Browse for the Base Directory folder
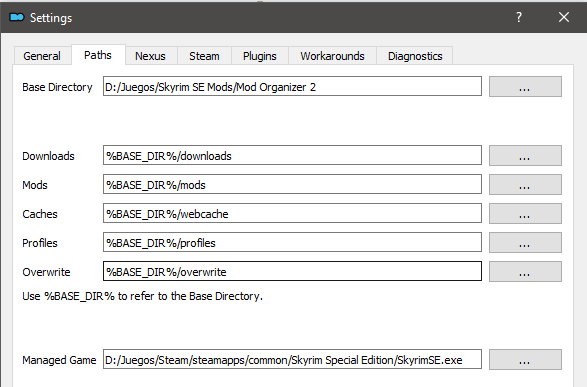Image resolution: width=587 pixels, height=387 pixels. coord(525,86)
